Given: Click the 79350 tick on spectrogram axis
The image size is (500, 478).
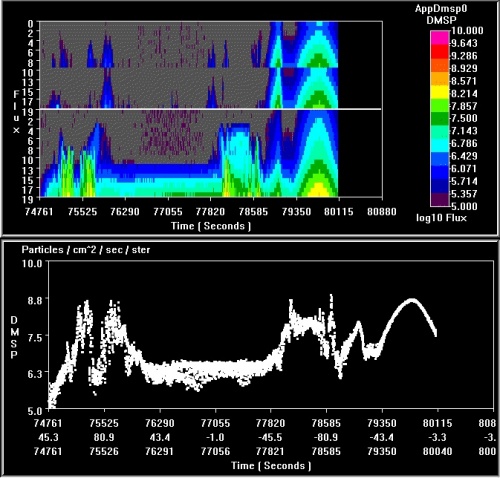Looking at the screenshot, I should coord(296,212).
